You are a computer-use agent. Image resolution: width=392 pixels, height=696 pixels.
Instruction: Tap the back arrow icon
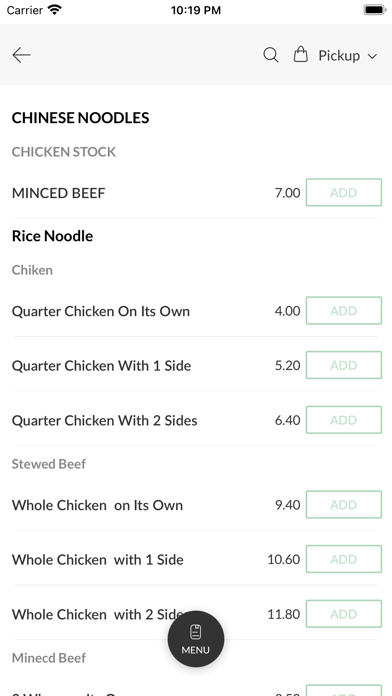tap(21, 55)
